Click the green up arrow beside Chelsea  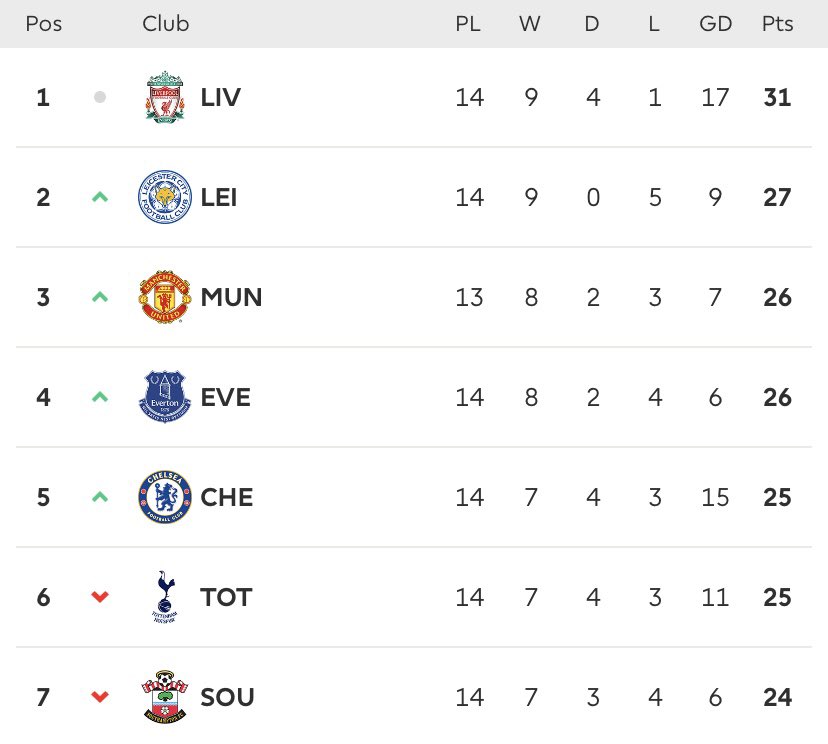click(100, 497)
